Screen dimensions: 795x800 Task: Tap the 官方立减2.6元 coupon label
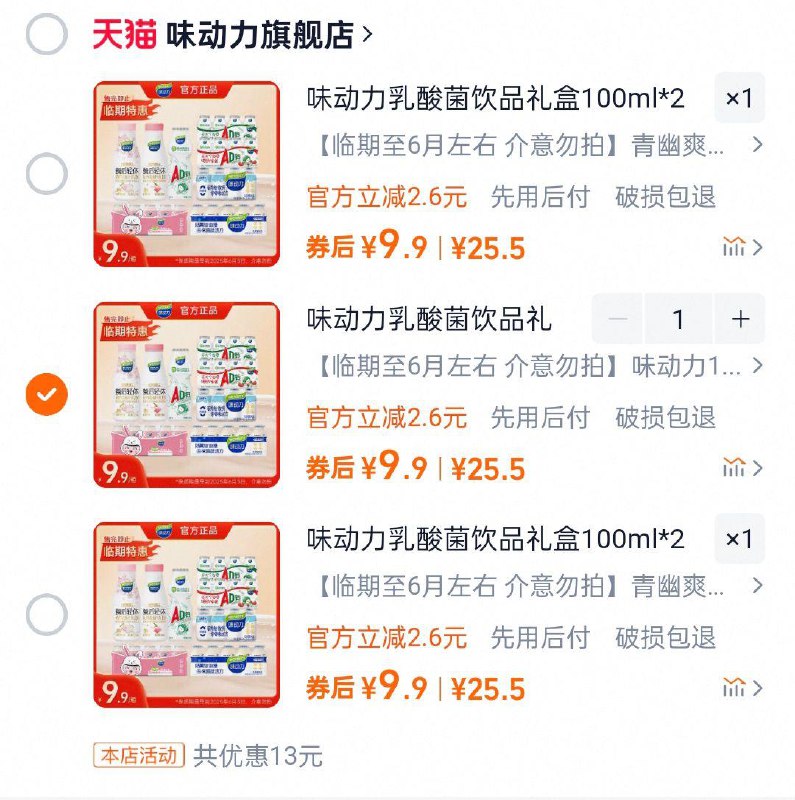click(x=384, y=198)
